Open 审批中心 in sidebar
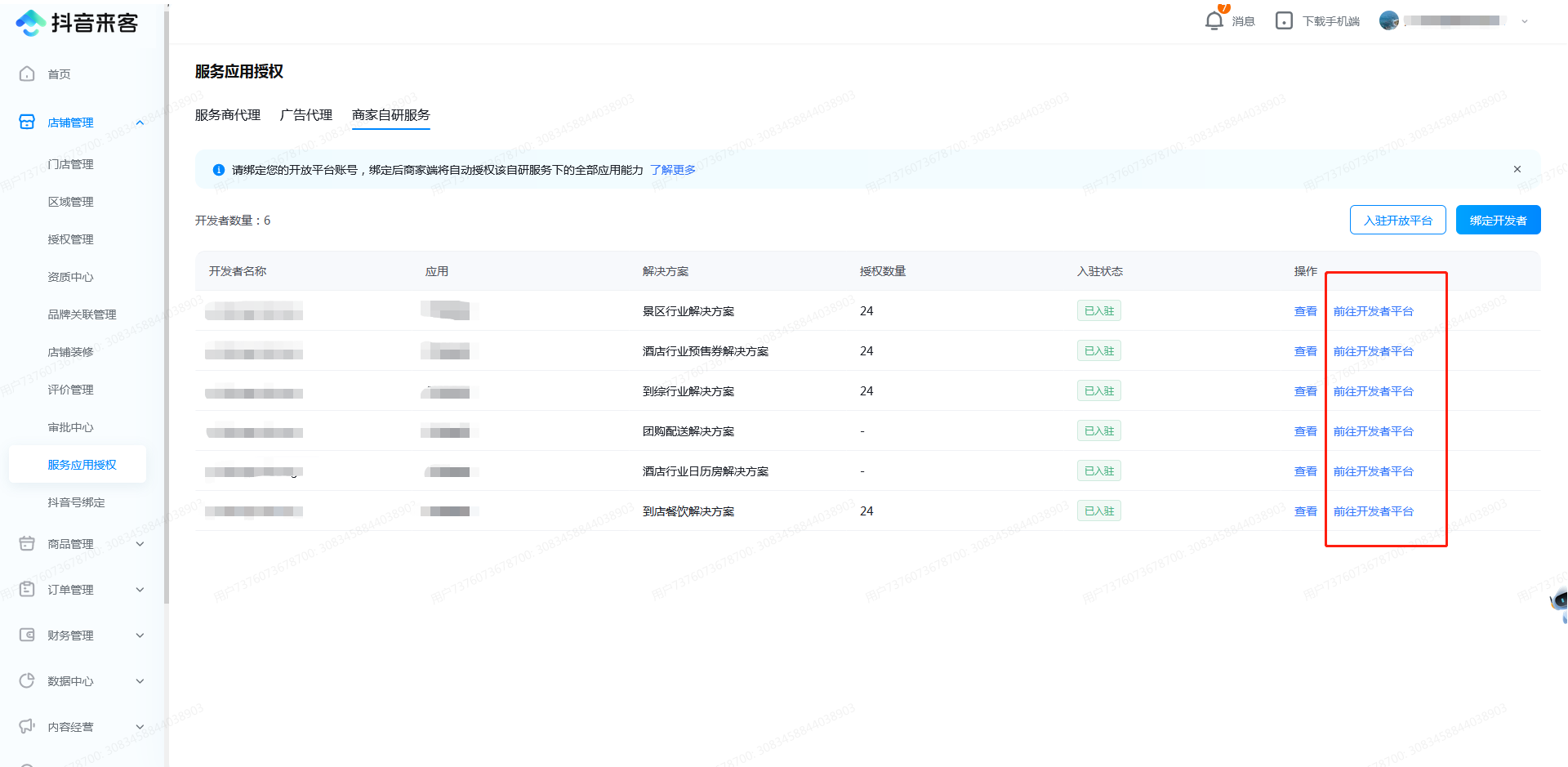Image resolution: width=1568 pixels, height=767 pixels. click(x=70, y=427)
